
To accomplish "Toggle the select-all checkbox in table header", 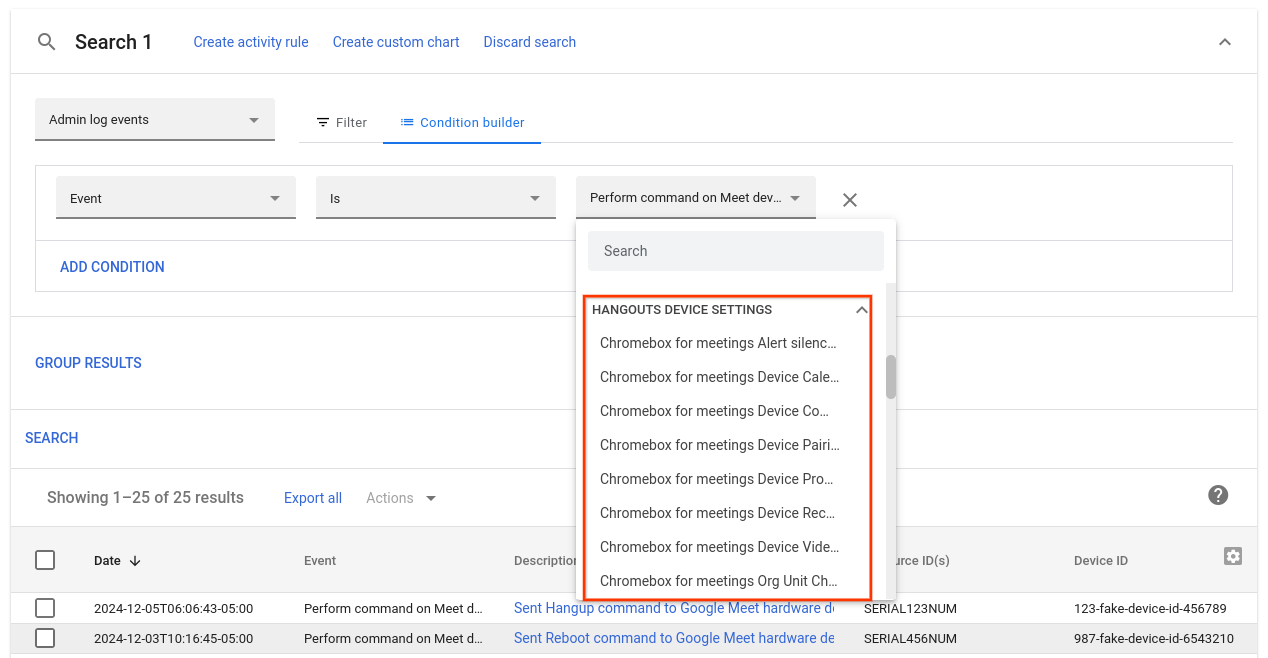I will tap(45, 560).
